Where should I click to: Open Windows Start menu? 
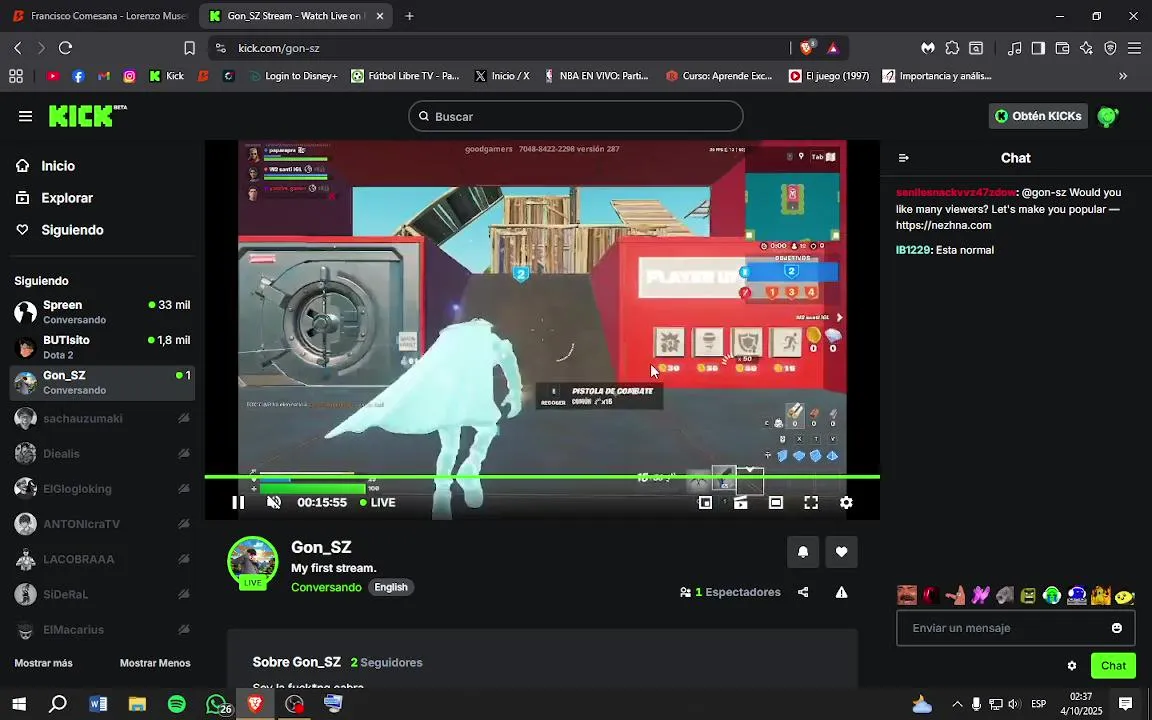pyautogui.click(x=19, y=704)
